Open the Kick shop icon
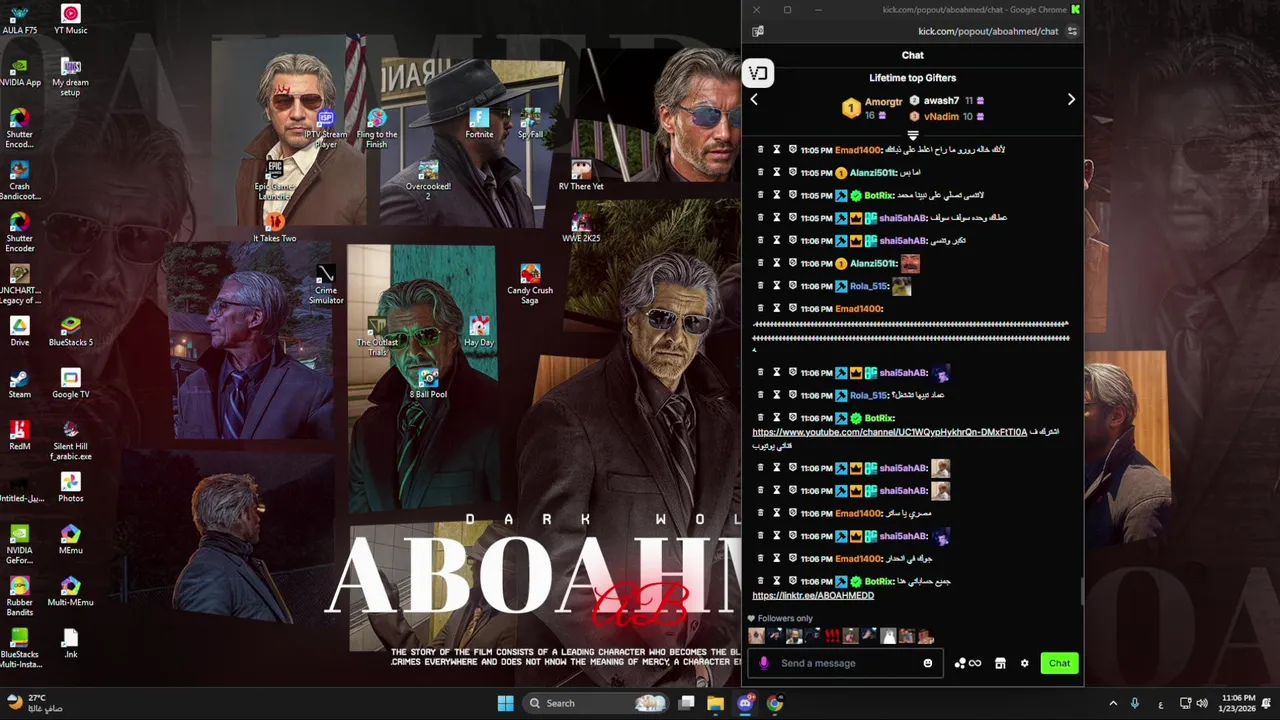The height and width of the screenshot is (720, 1280). tap(1000, 663)
